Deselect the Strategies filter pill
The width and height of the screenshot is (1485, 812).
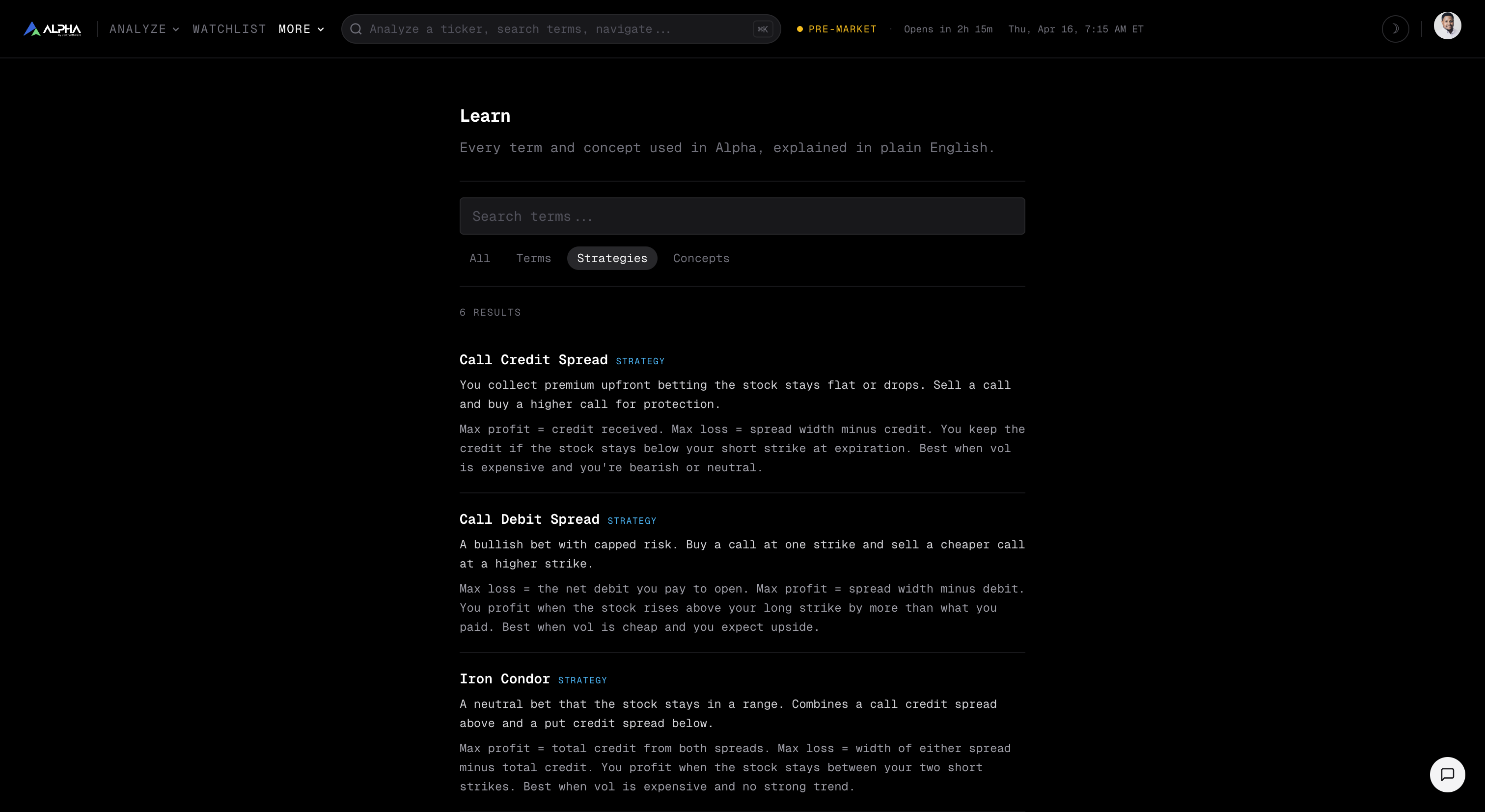click(x=612, y=258)
